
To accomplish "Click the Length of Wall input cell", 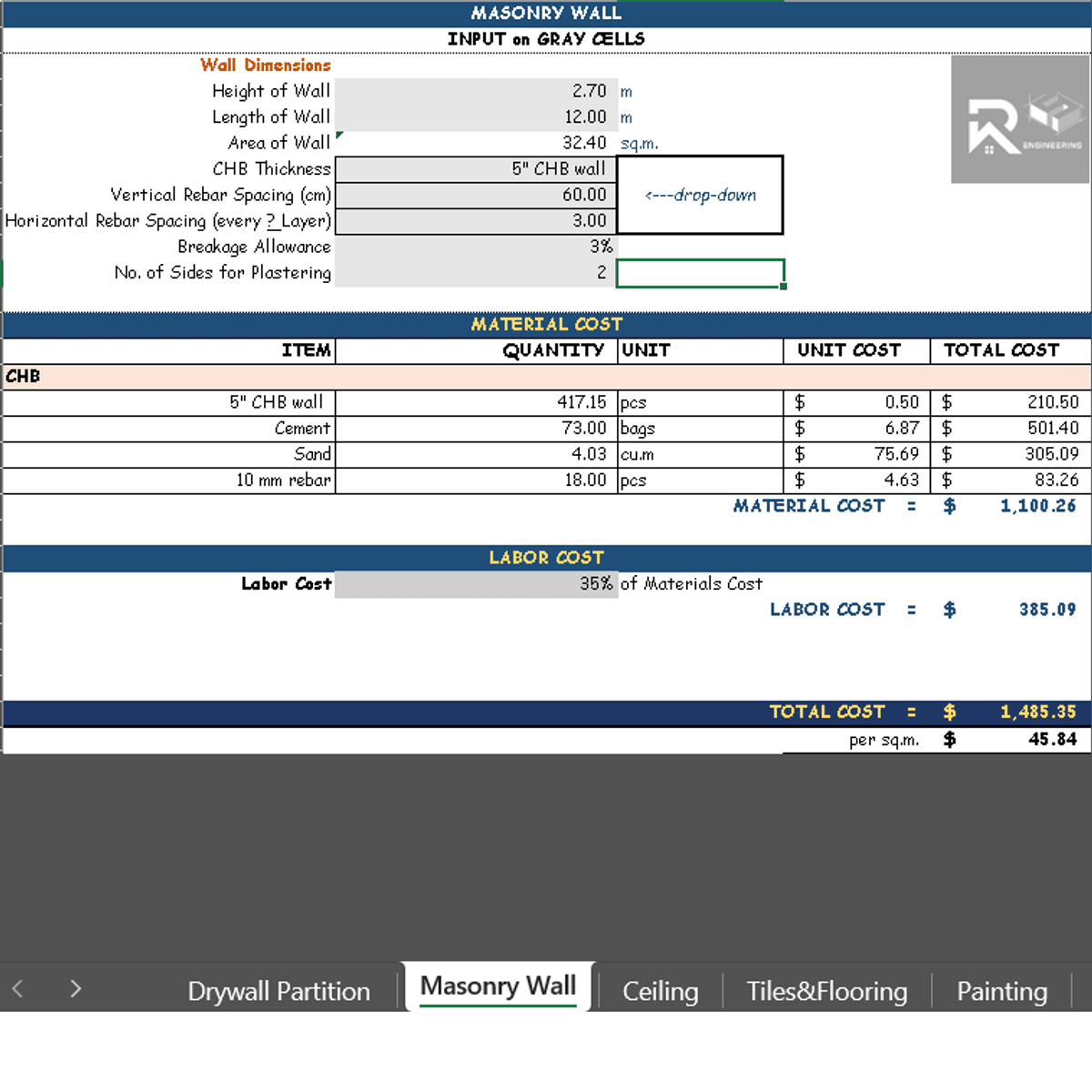I will (476, 117).
